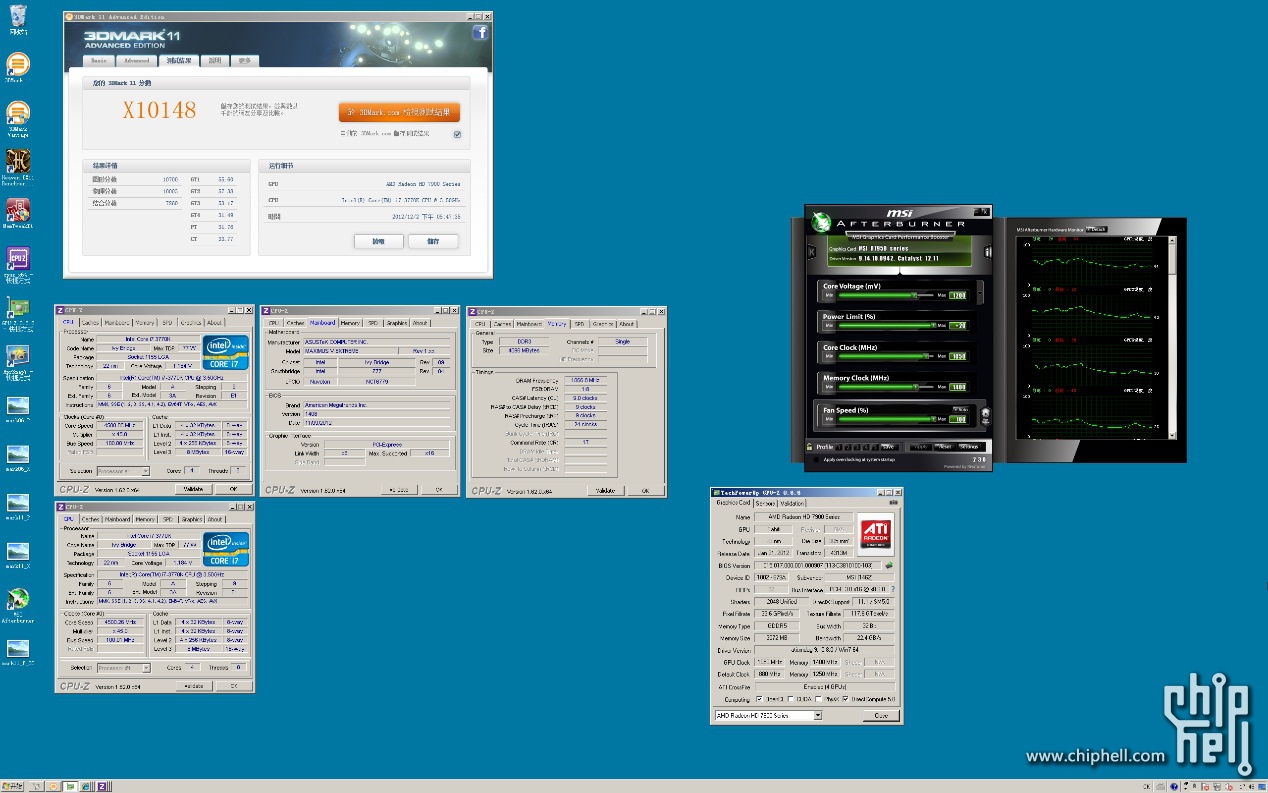This screenshot has width=1268, height=793.
Task: Open the Validation tab in GPU-Z
Action: (792, 503)
